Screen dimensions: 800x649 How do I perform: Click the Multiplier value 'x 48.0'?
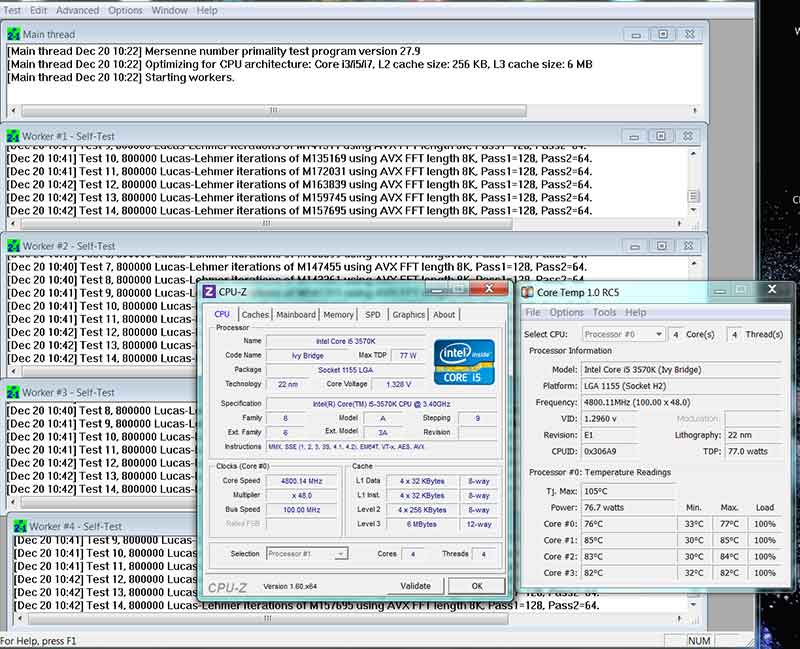point(302,495)
